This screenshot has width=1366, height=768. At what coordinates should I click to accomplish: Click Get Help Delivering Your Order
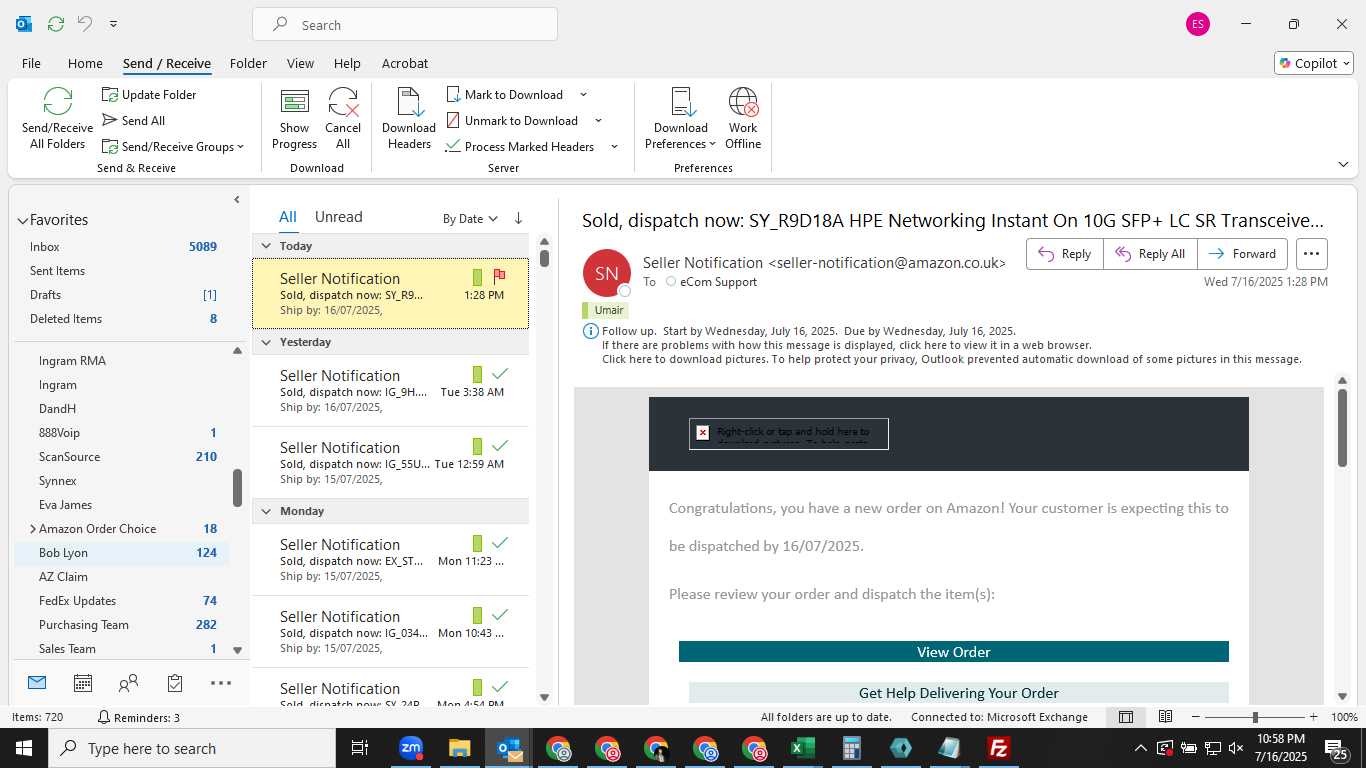click(958, 693)
